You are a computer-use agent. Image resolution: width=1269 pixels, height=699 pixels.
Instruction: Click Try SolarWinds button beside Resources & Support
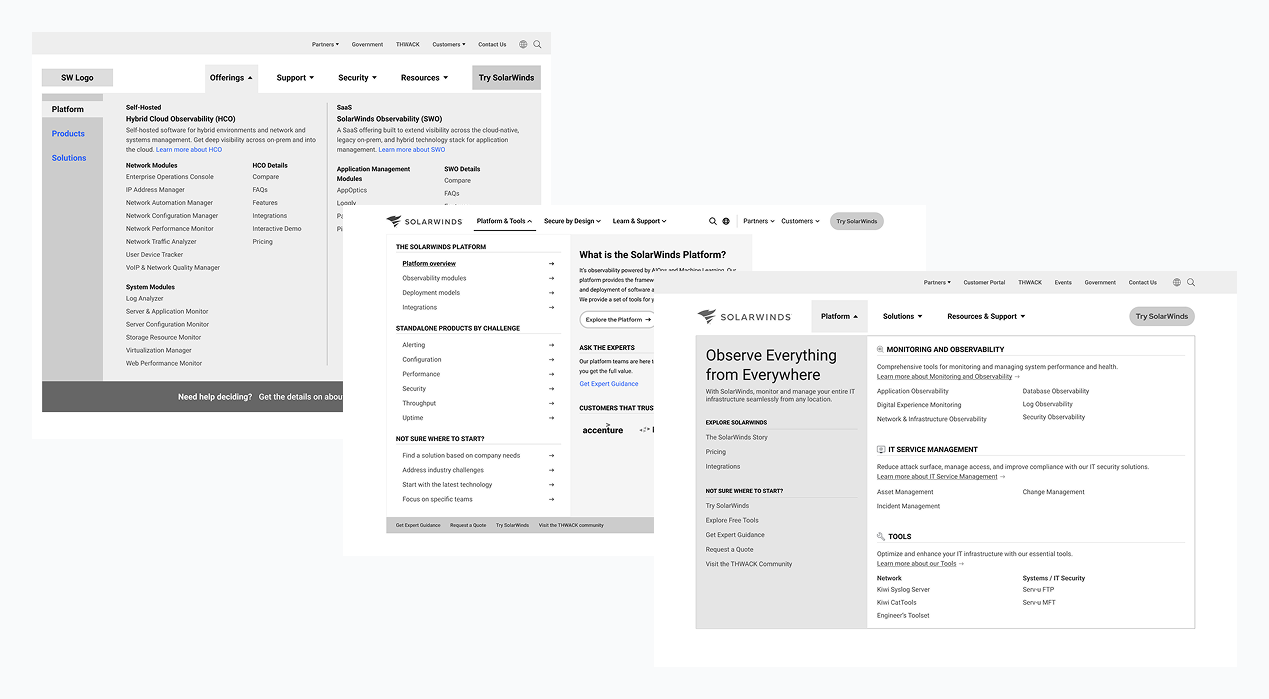point(1162,316)
